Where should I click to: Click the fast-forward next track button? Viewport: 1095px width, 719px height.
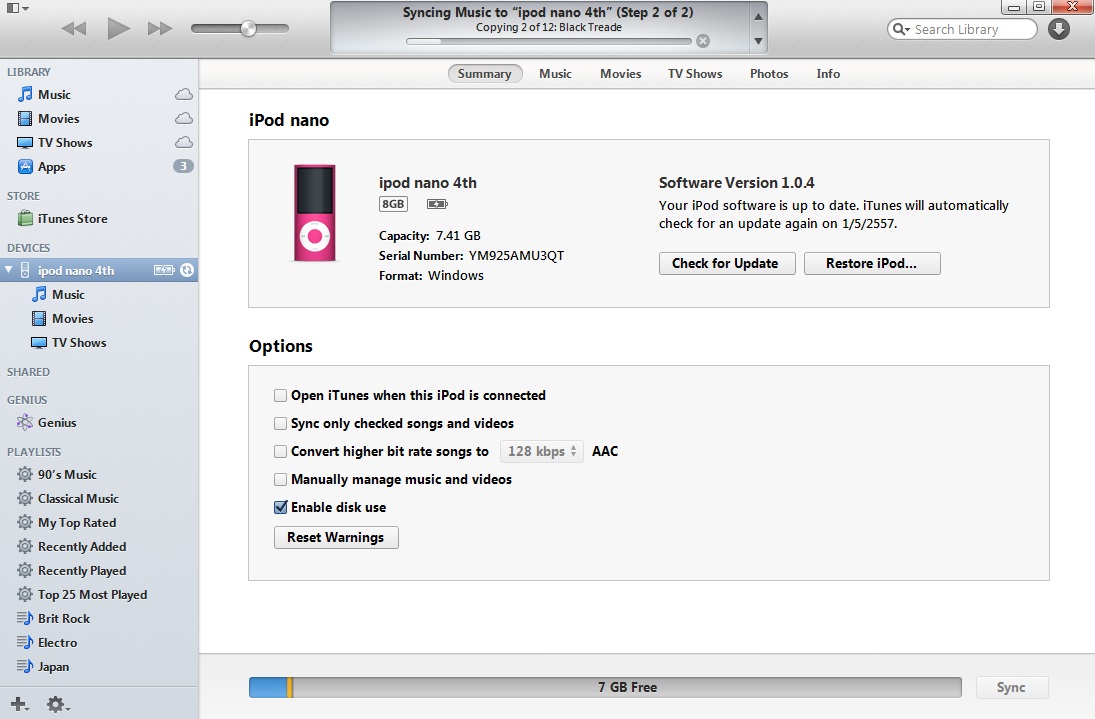tap(160, 29)
